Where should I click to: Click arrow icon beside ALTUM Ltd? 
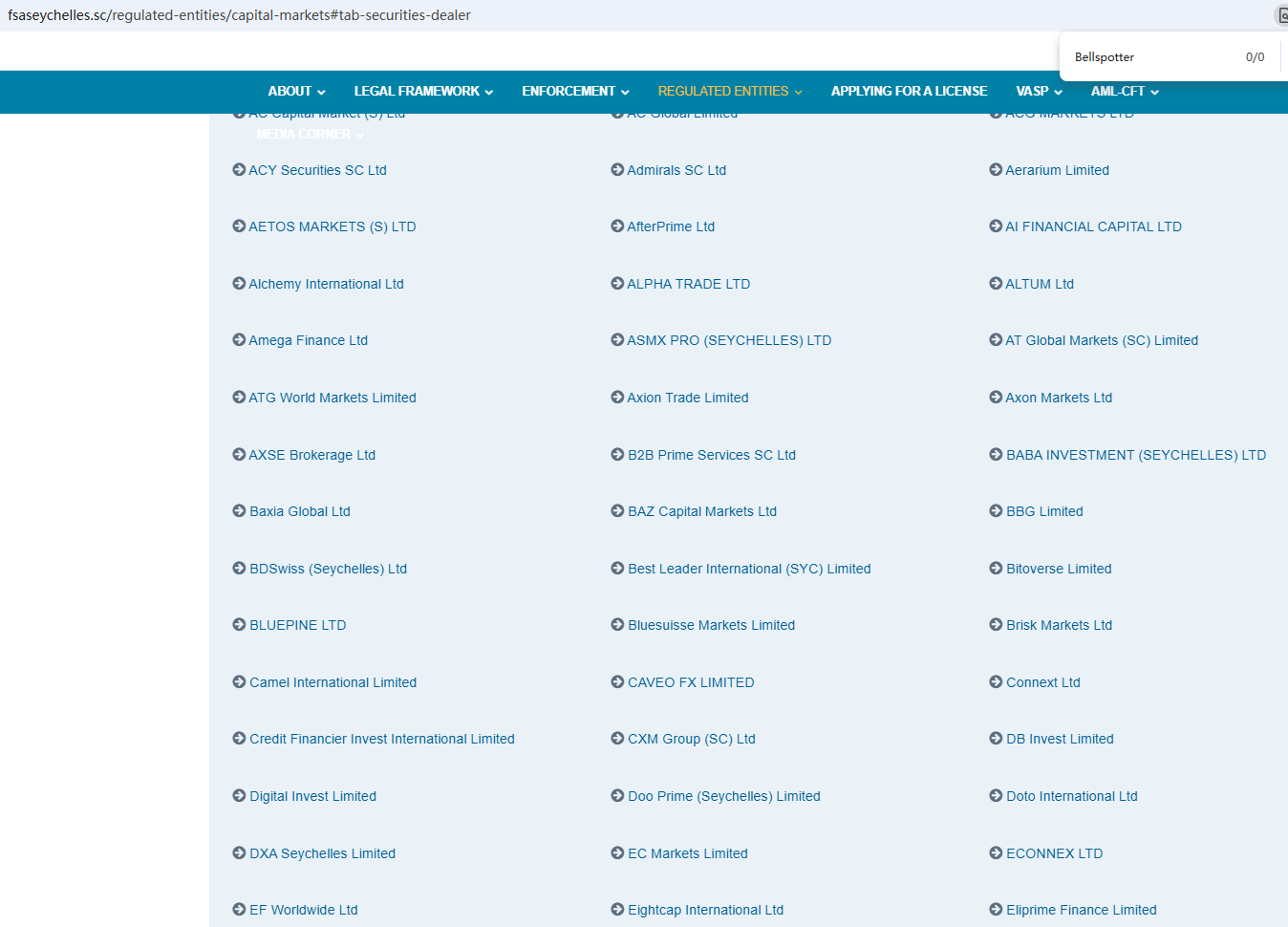[x=996, y=283]
